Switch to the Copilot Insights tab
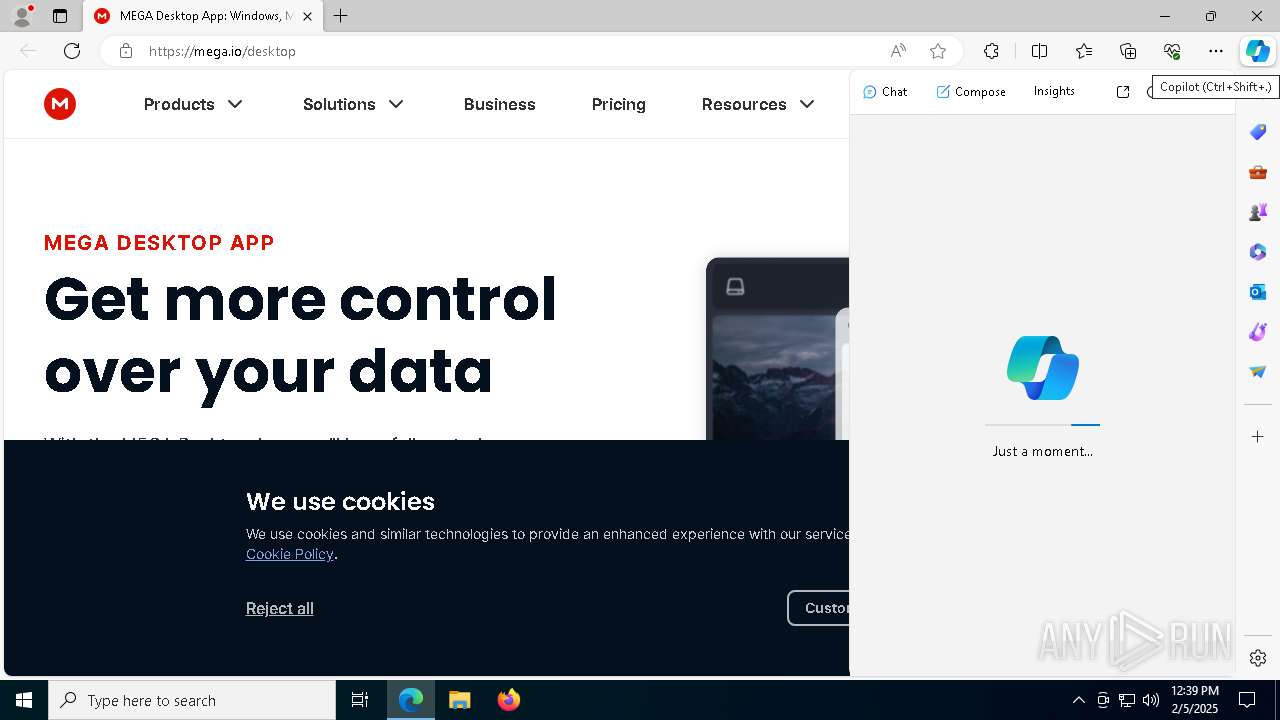Viewport: 1280px width, 720px height. (x=1054, y=91)
